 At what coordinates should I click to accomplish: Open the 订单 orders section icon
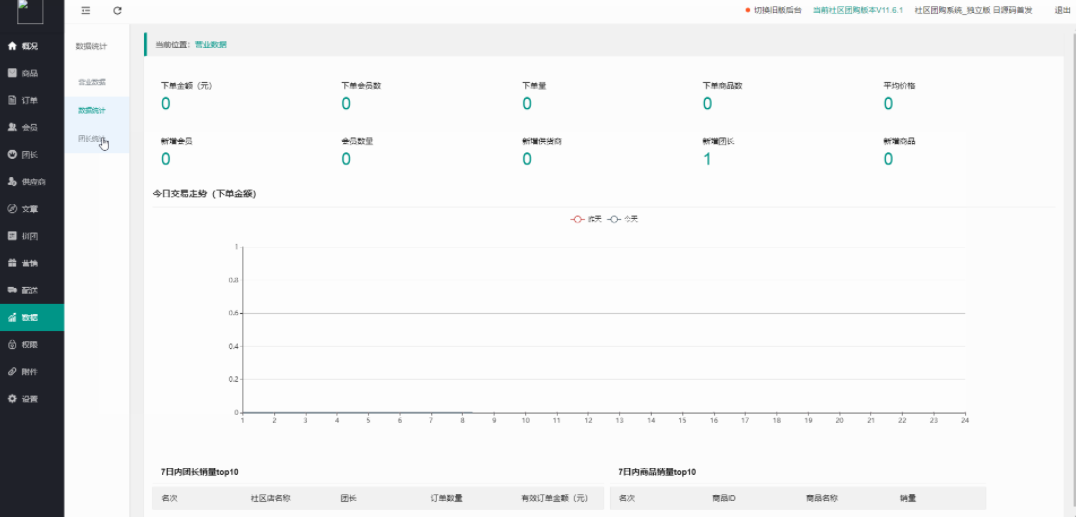click(x=12, y=100)
